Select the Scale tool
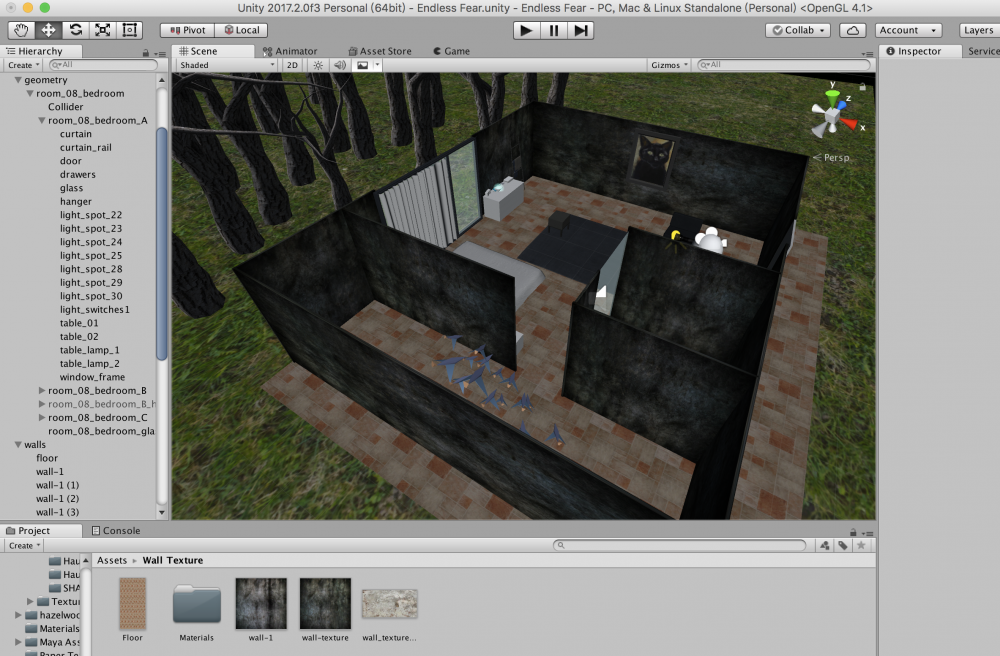 [103, 30]
